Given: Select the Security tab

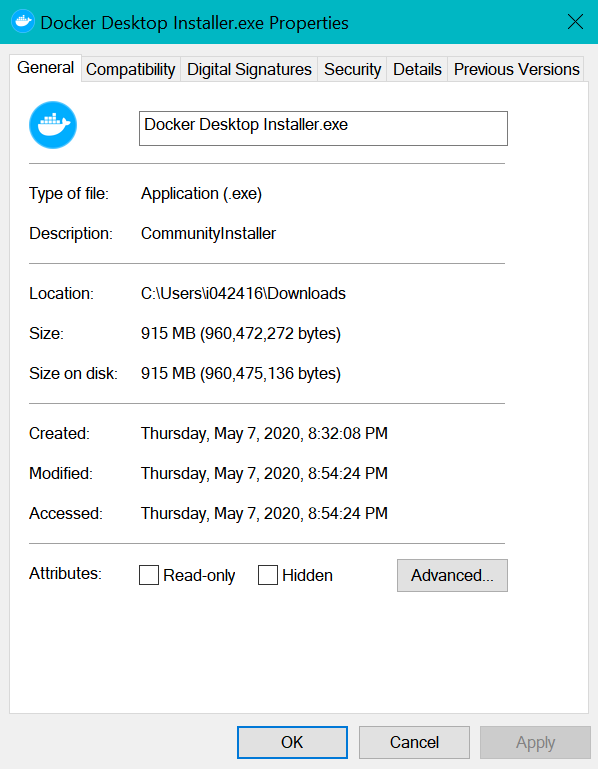Looking at the screenshot, I should [x=352, y=69].
